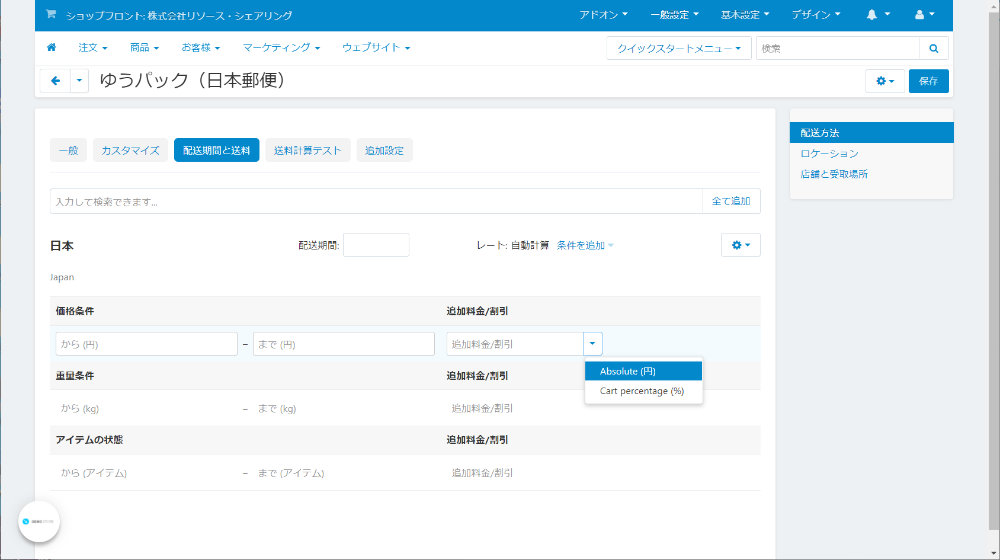The height and width of the screenshot is (560, 1000).
Task: Click the shopping cart storefront icon
Action: [x=51, y=15]
